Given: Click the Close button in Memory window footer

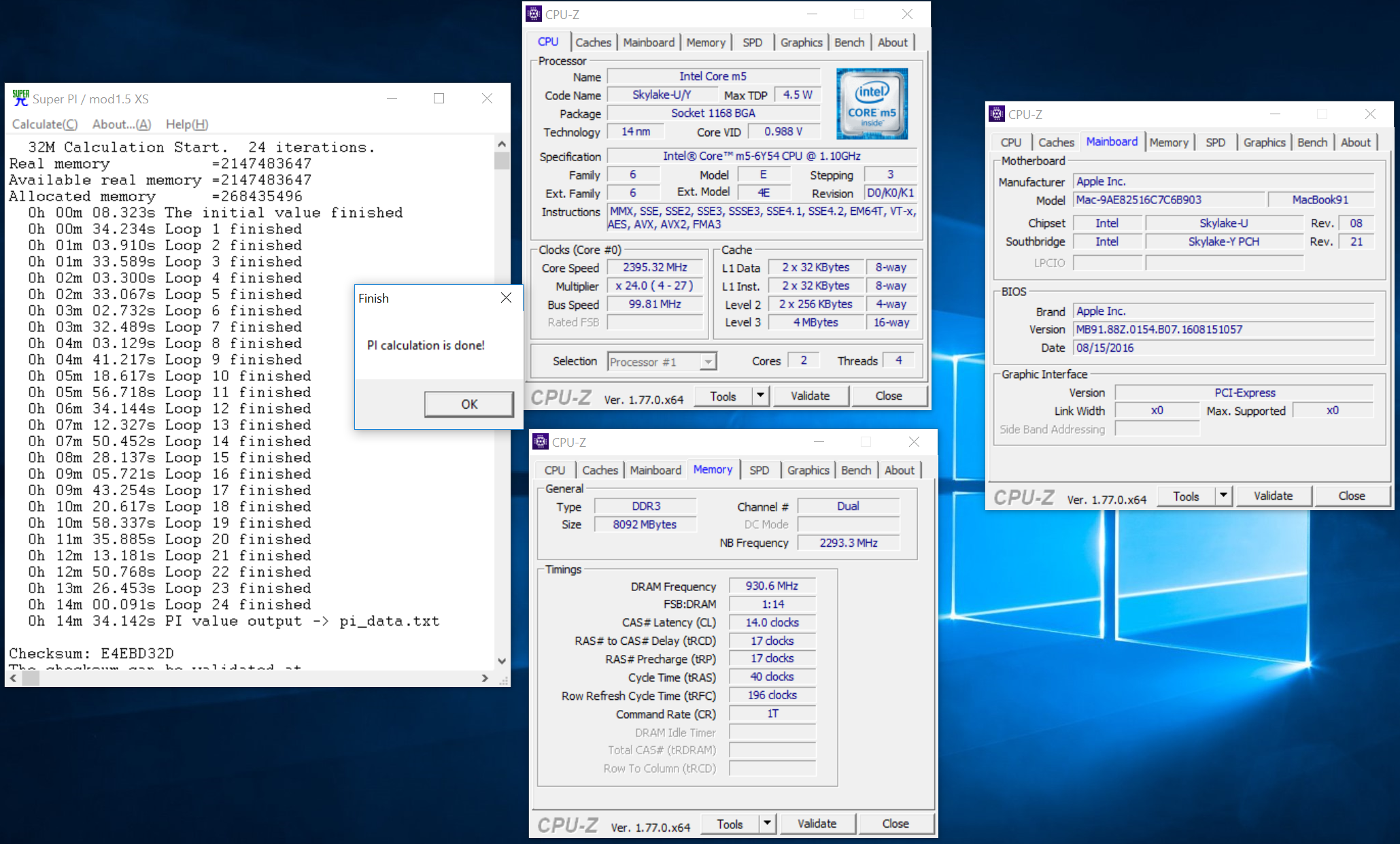Looking at the screenshot, I should pos(895,824).
